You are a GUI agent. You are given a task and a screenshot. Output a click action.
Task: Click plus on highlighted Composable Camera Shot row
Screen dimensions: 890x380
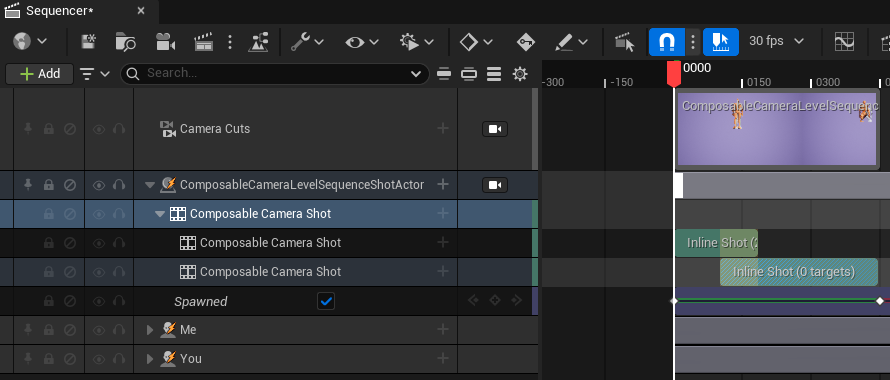point(443,213)
